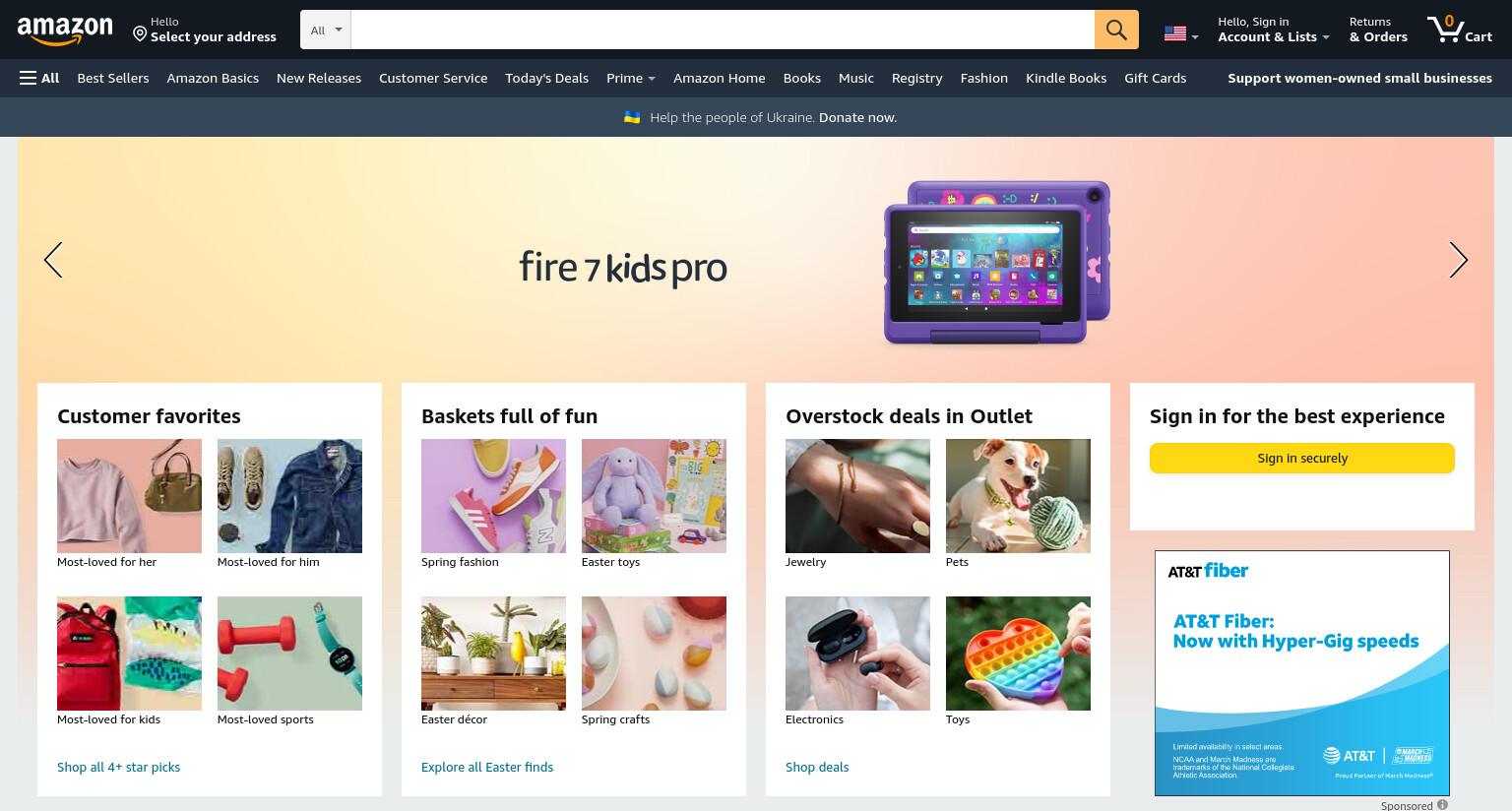1512x811 pixels.
Task: Open the Easter toys bunny thumbnail
Action: 654,496
